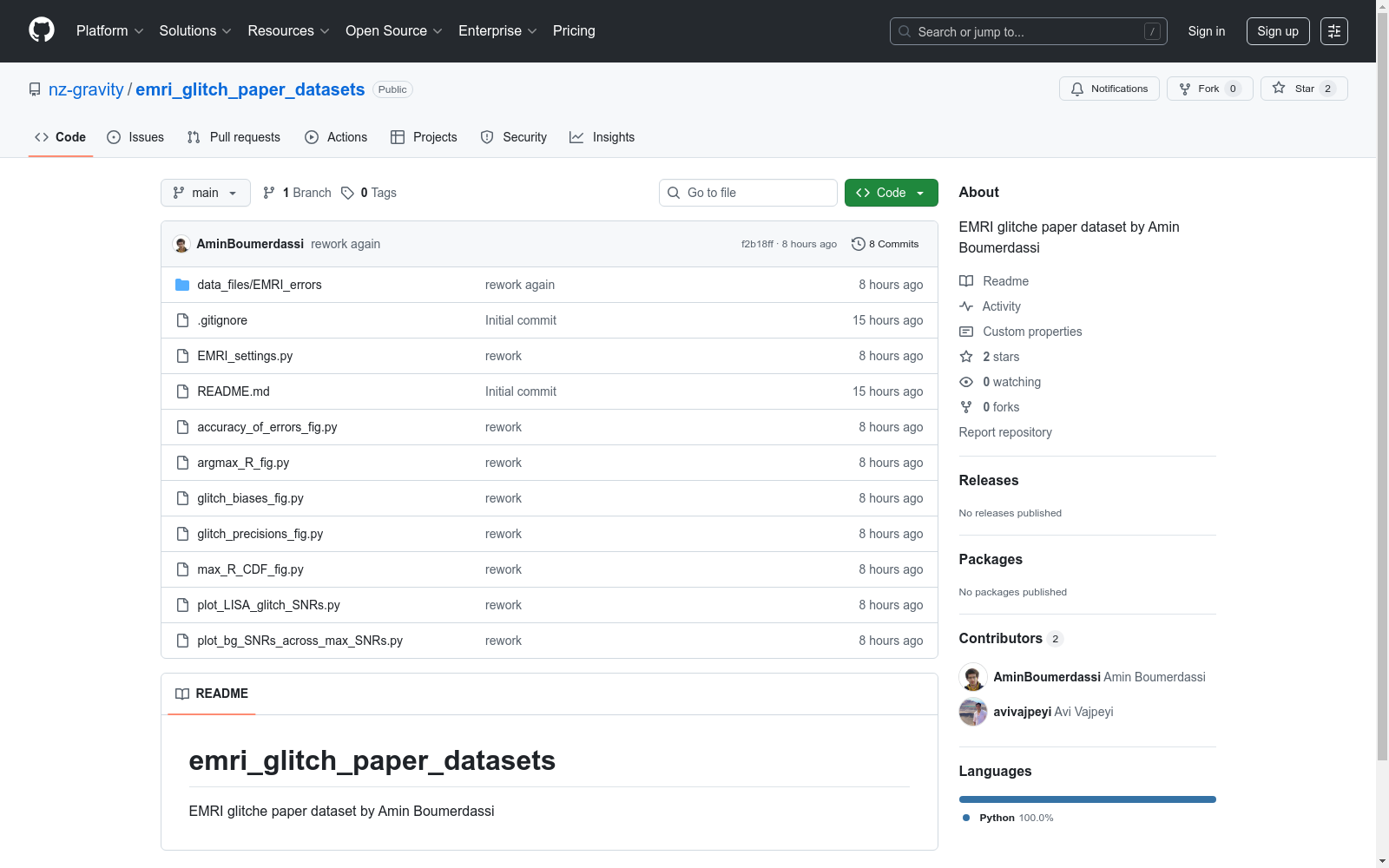Click the pulse icon beside Activity
Viewport: 1389px width, 868px height.
(966, 306)
